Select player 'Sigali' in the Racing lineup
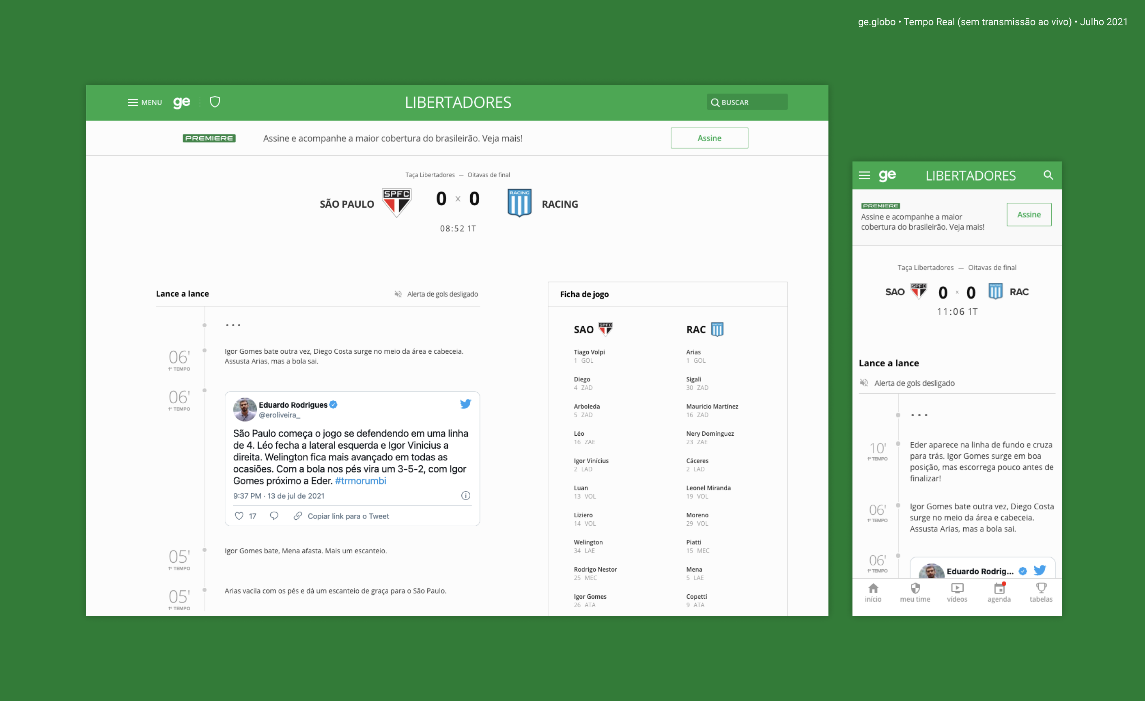 (x=694, y=380)
